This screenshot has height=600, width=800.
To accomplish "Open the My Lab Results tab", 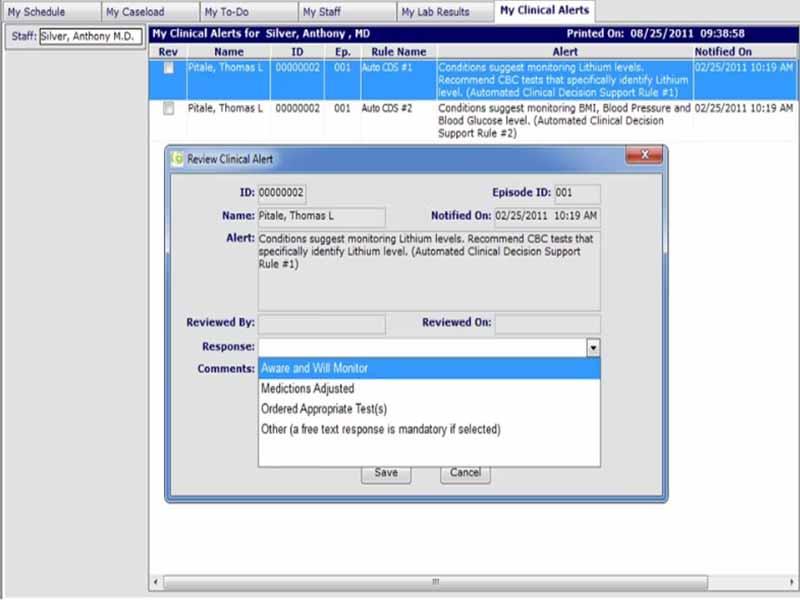I will click(445, 11).
